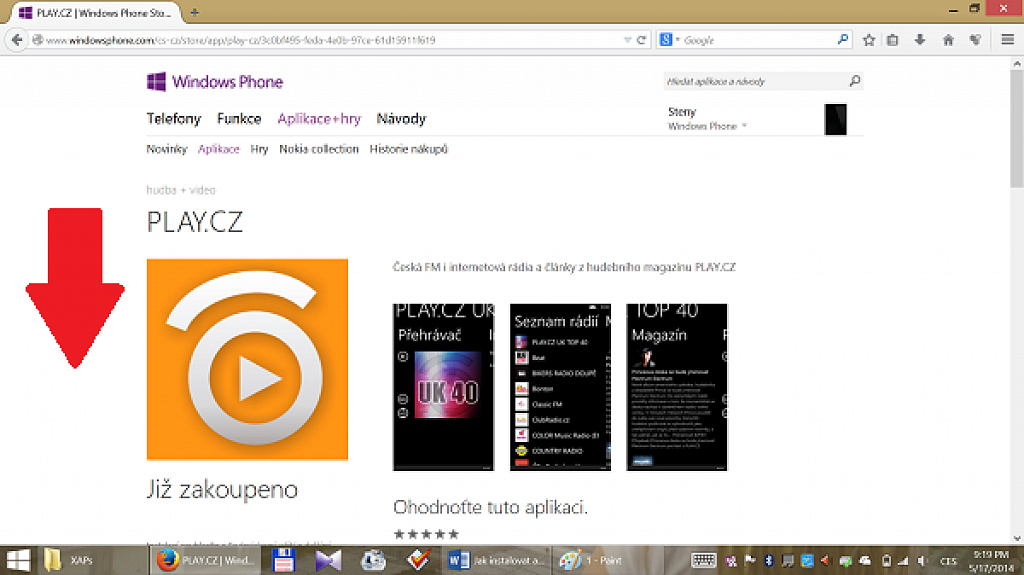Open the URL history dropdown arrow
The image size is (1024, 575).
627,40
